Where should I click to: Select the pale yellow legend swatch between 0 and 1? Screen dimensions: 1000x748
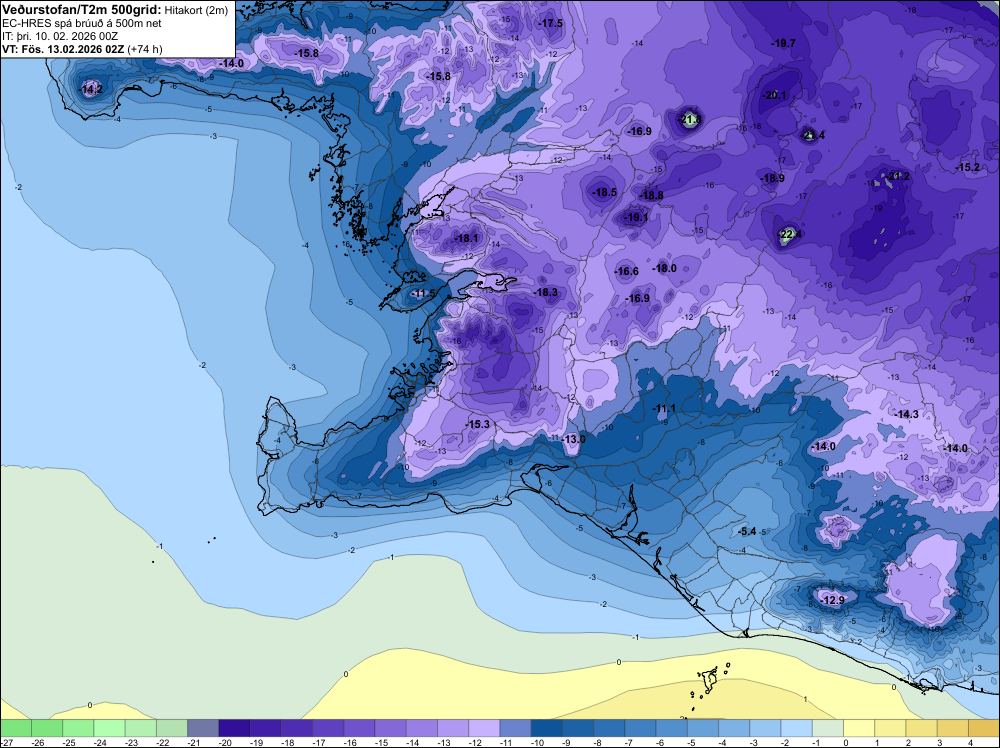point(860,728)
